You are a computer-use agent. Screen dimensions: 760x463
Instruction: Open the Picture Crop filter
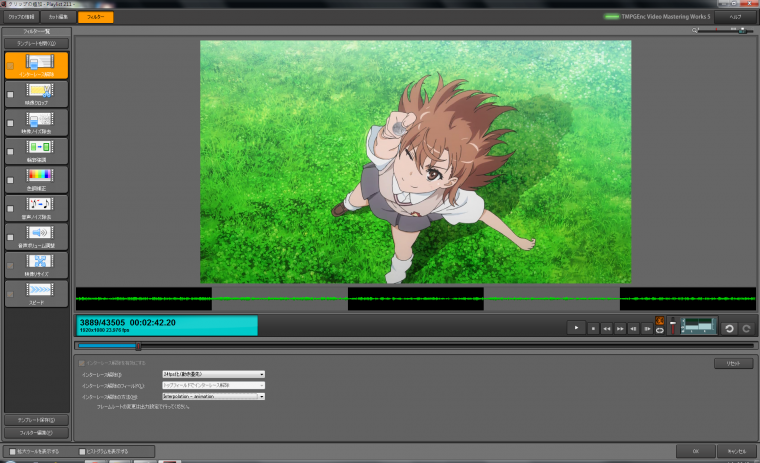[x=40, y=93]
